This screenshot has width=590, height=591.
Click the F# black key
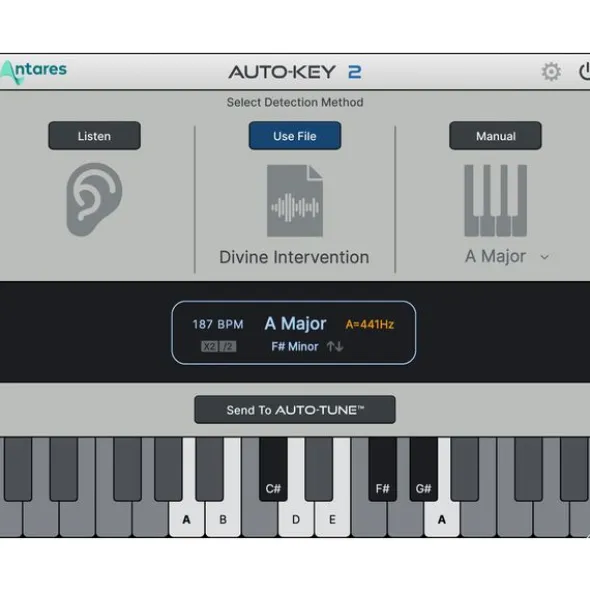click(x=383, y=470)
